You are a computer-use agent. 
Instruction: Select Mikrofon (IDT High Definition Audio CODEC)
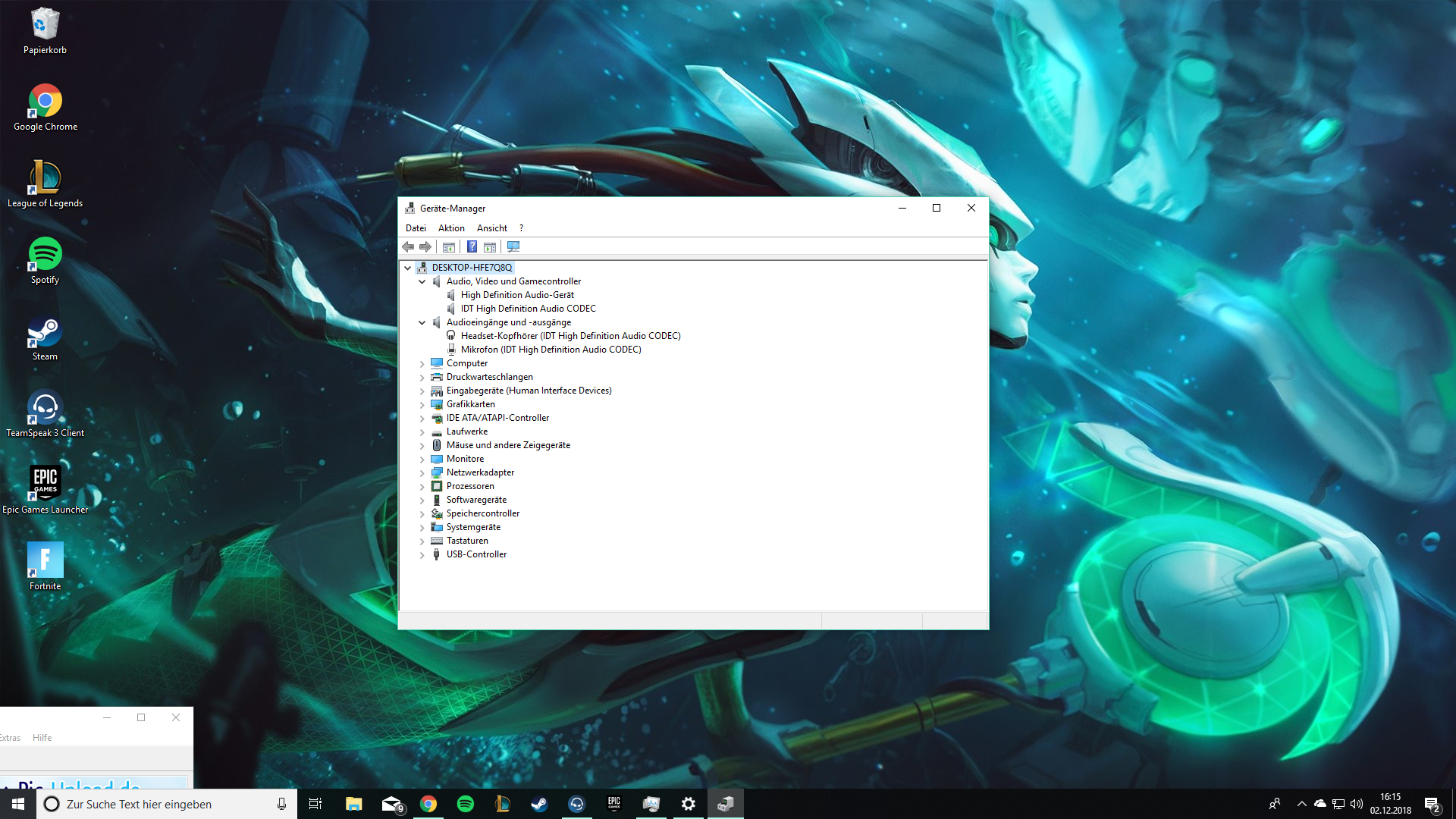click(551, 350)
